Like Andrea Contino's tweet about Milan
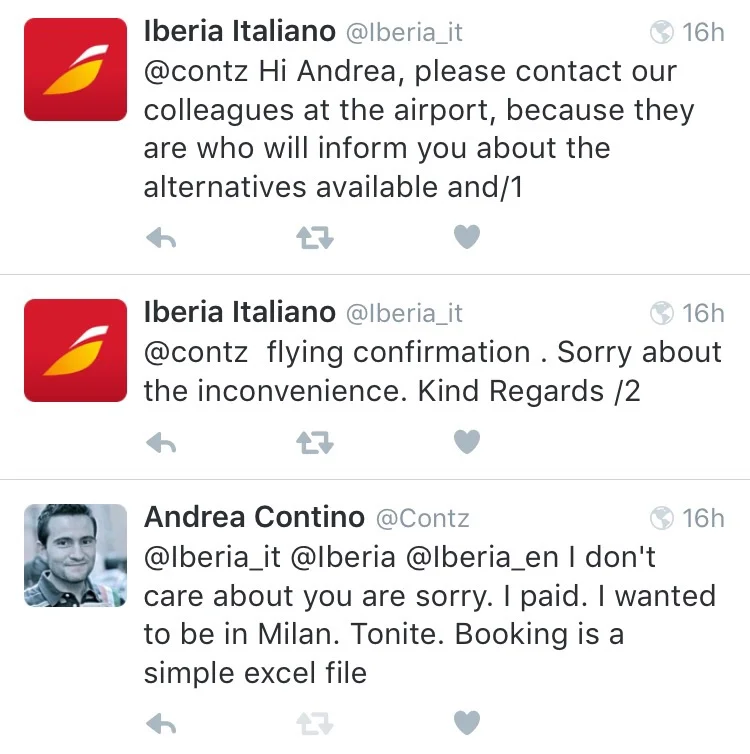 (x=467, y=722)
